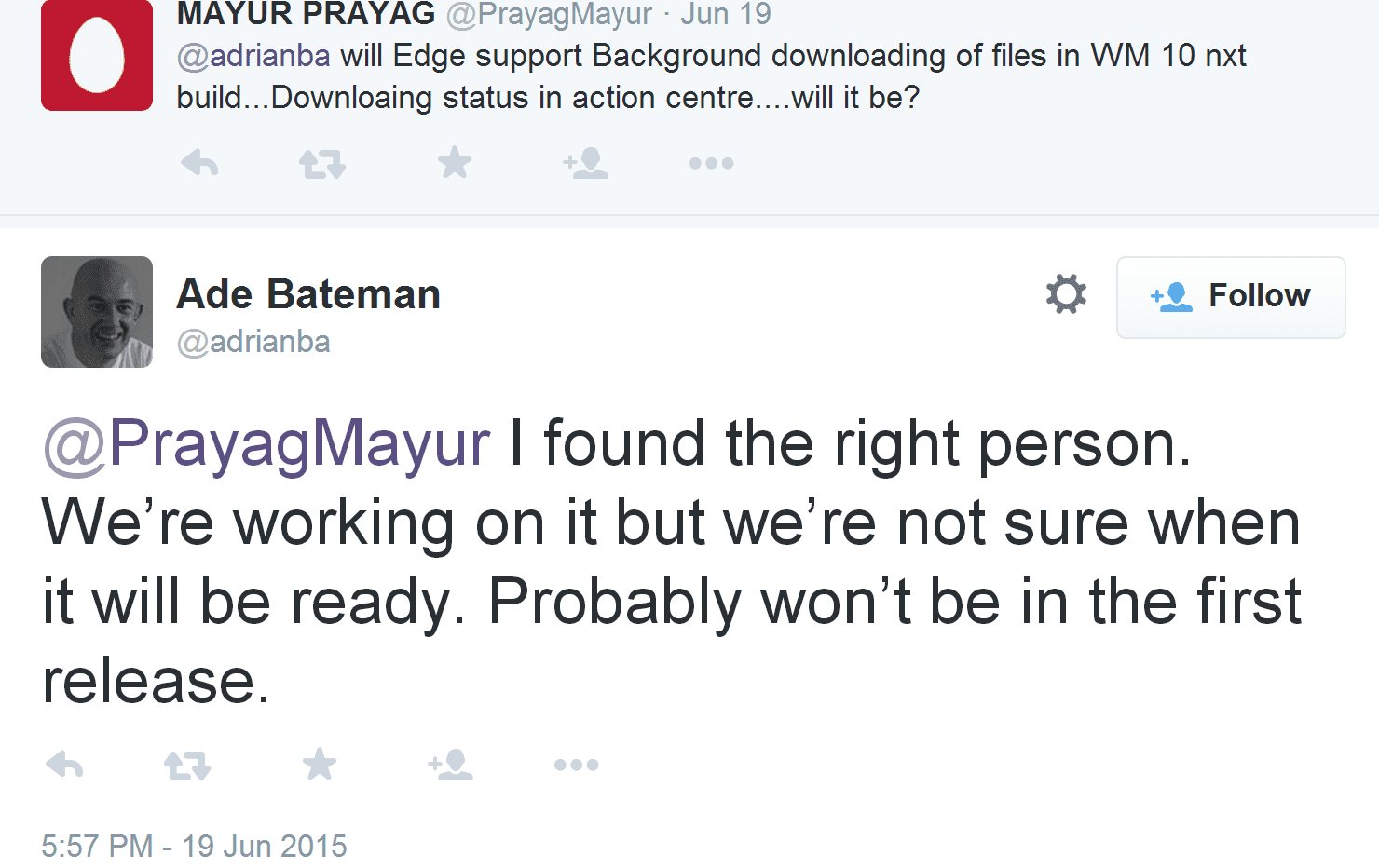Click the @PrayagMayur handle in top tweet header

549,15
